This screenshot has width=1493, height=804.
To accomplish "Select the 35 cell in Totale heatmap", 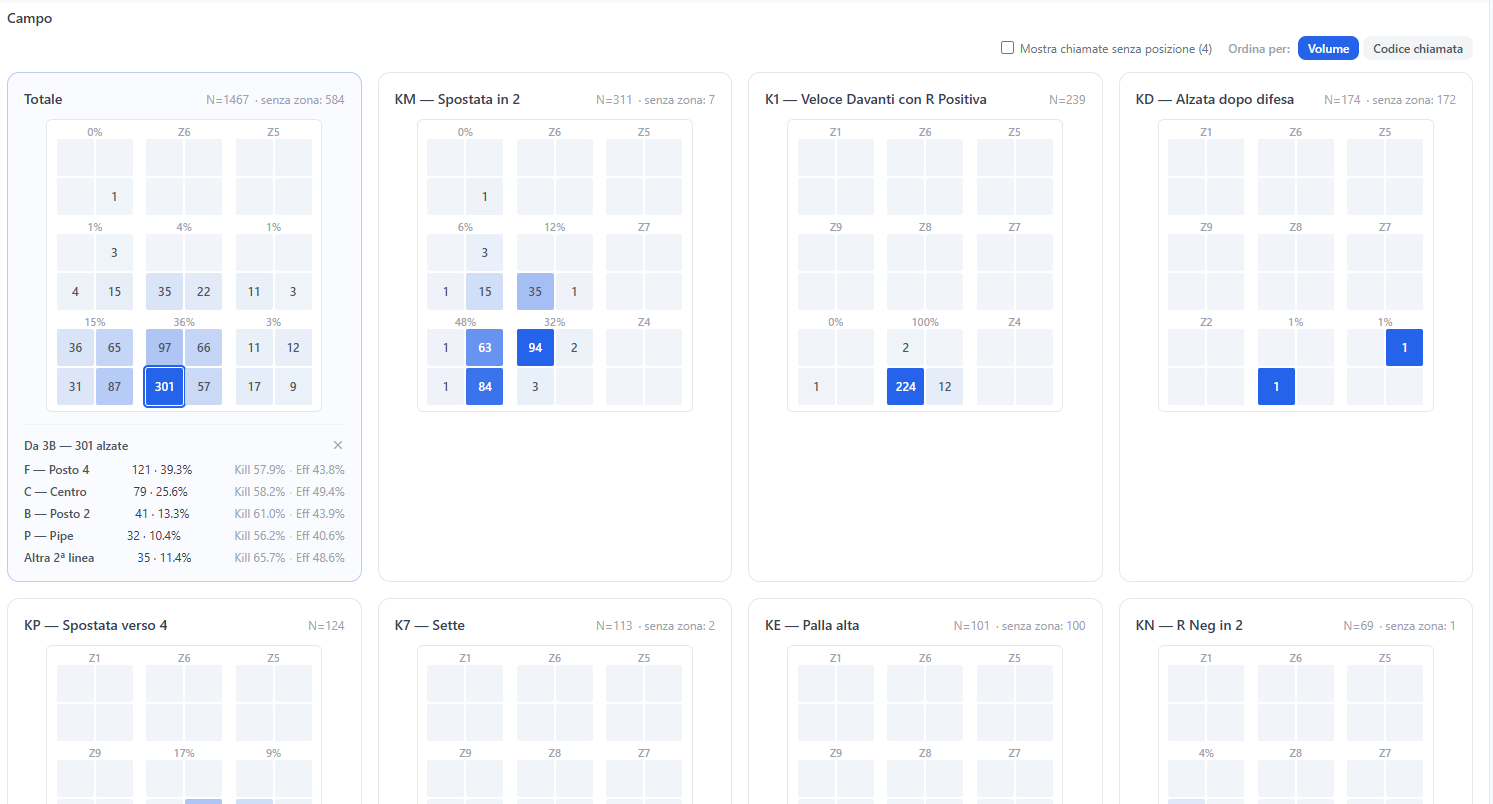I will click(164, 292).
